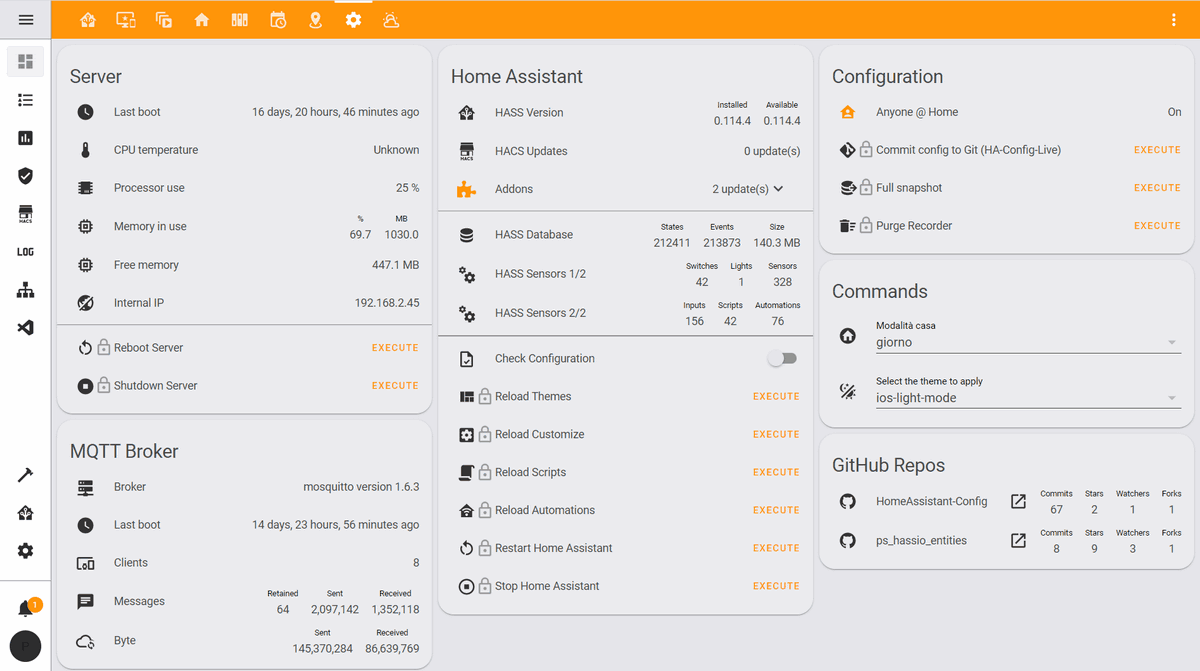Click the ps_hassio_entities repo name
1200x671 pixels.
pos(921,540)
